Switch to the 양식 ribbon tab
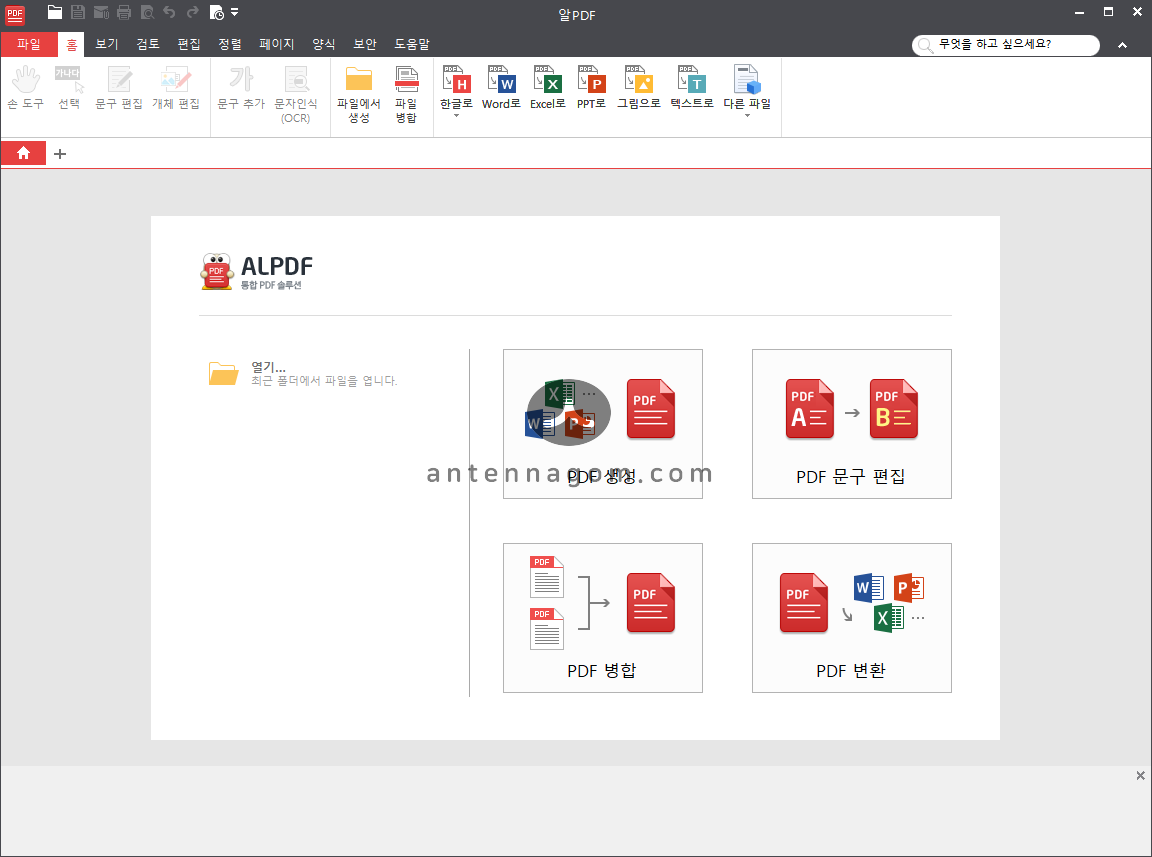The image size is (1152, 857). pos(324,44)
